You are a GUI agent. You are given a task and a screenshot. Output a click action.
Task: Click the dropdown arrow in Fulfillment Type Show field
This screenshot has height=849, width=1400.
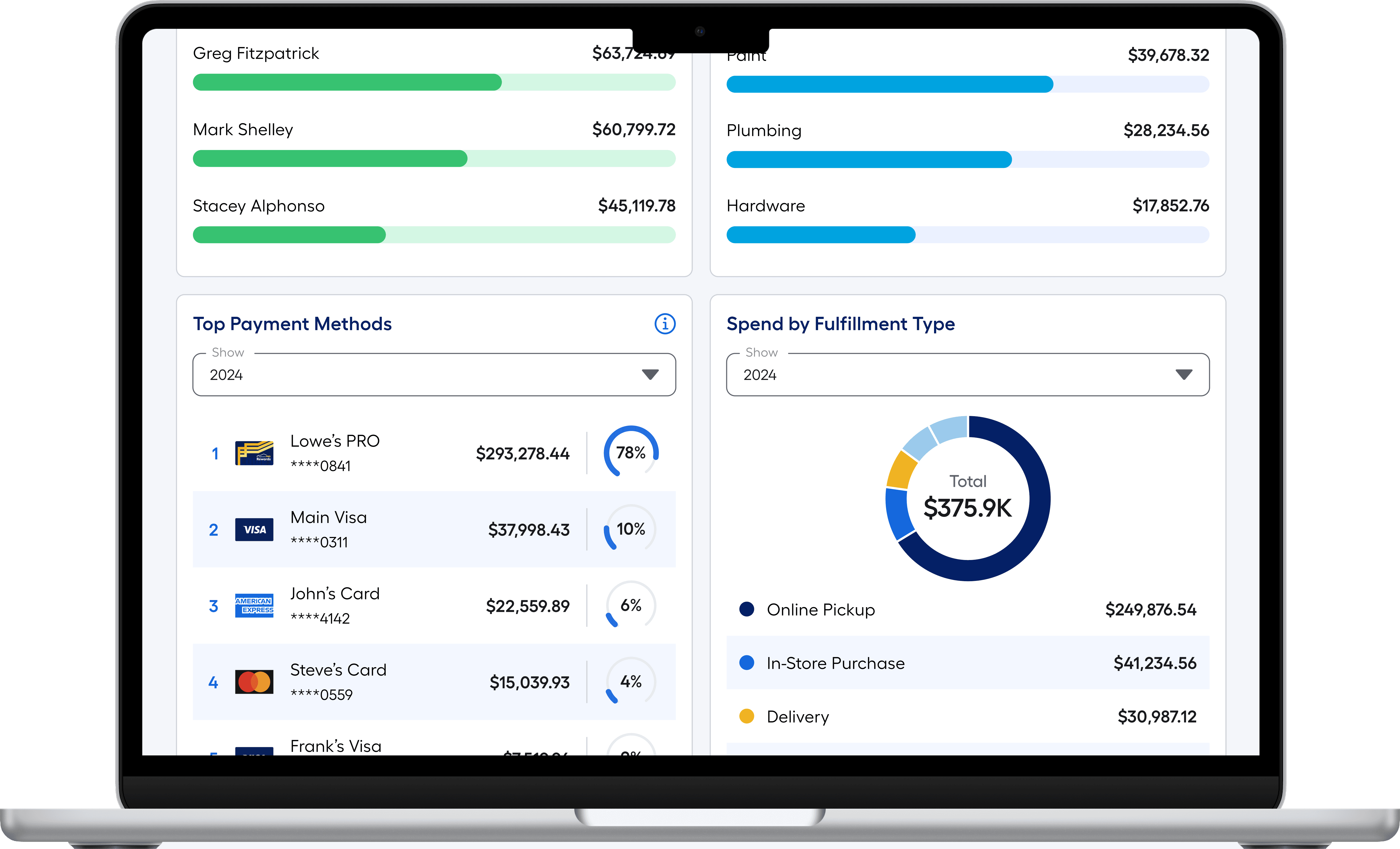pos(1183,375)
